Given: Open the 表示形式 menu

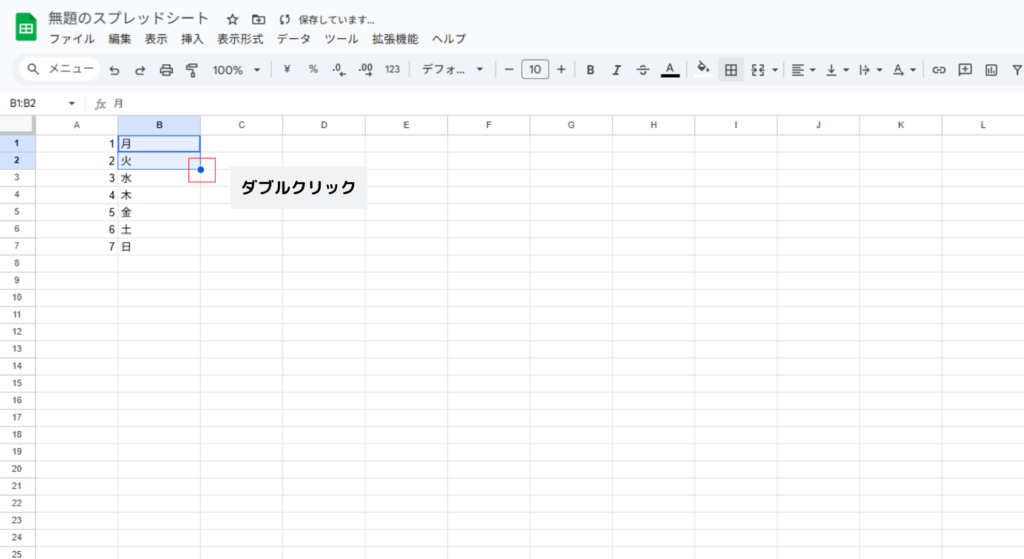Looking at the screenshot, I should (x=240, y=39).
